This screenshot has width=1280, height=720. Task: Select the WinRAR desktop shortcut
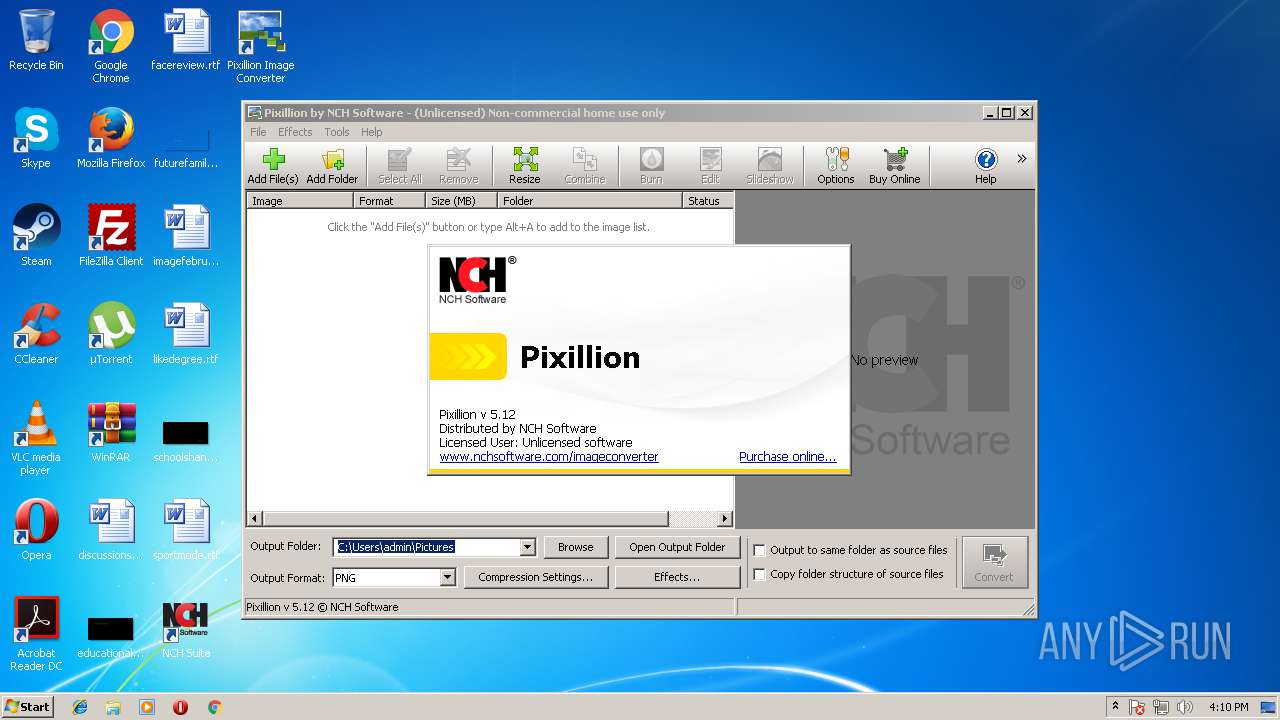click(111, 432)
